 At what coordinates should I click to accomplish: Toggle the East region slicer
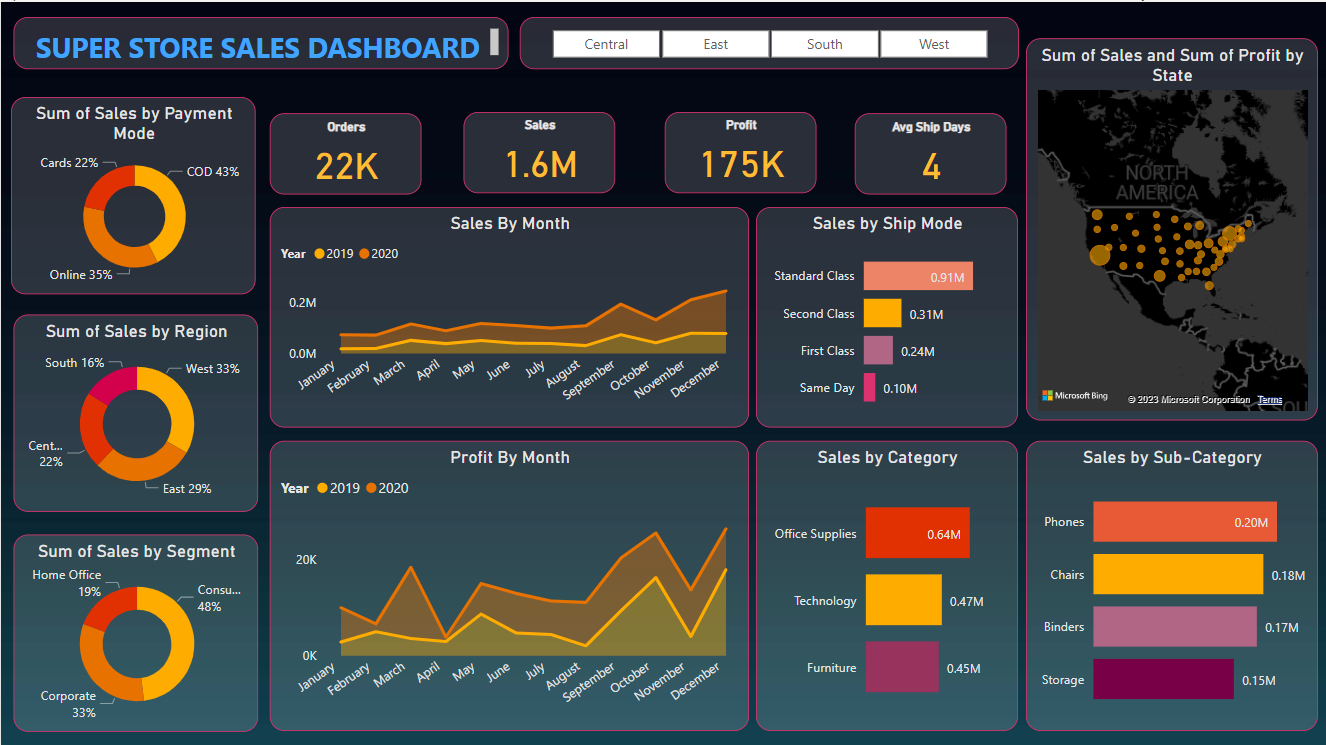tap(715, 44)
